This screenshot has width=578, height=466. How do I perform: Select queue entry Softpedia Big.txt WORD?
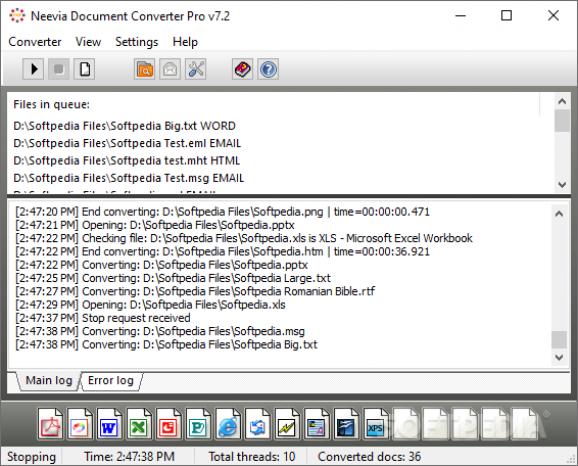tap(125, 126)
